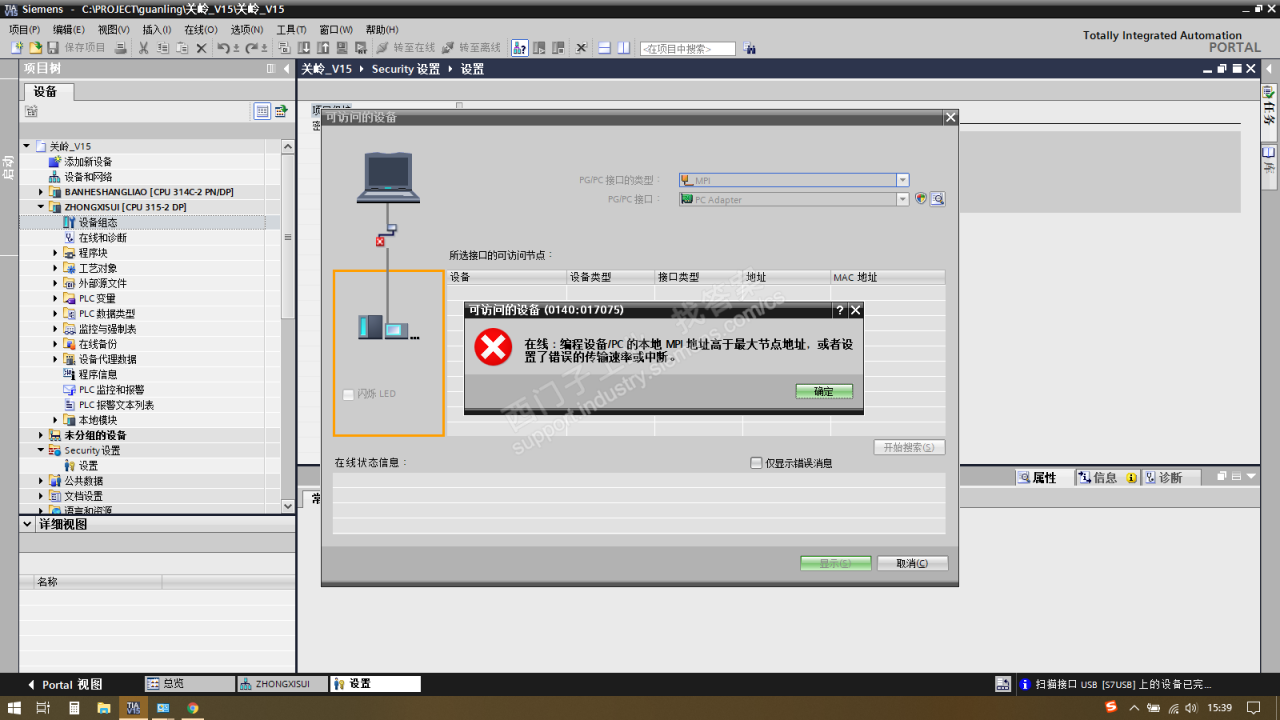
Task: Click the copy toolbar icon
Action: coord(162,48)
